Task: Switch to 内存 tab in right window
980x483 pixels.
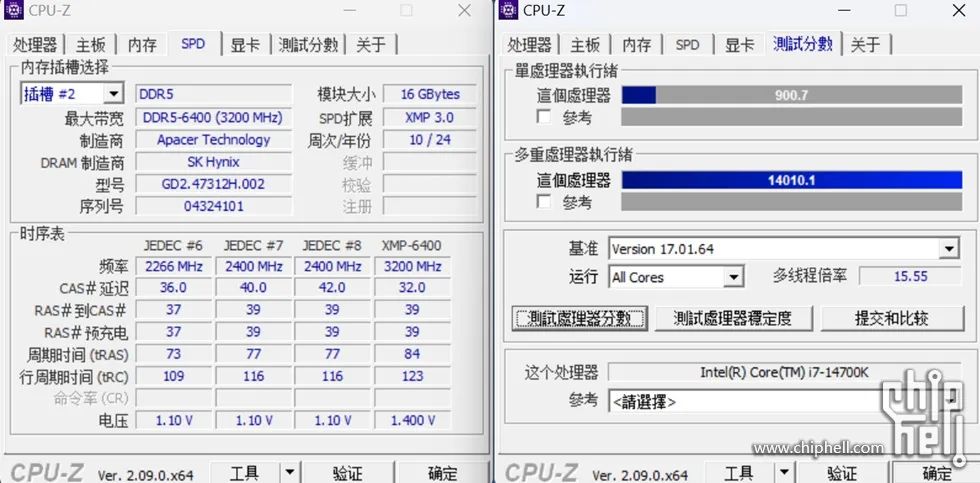Action: [638, 44]
